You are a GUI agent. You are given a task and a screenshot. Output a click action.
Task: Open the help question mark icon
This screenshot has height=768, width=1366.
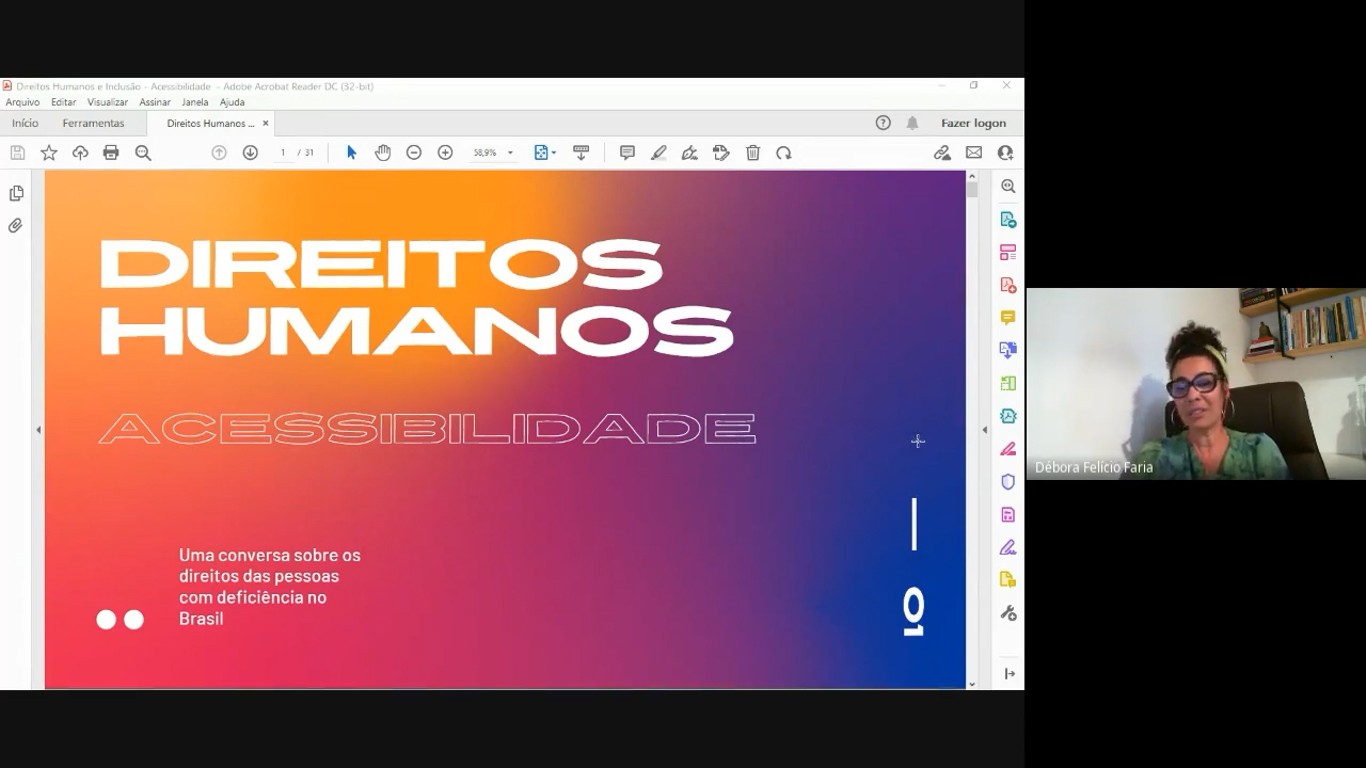[883, 123]
